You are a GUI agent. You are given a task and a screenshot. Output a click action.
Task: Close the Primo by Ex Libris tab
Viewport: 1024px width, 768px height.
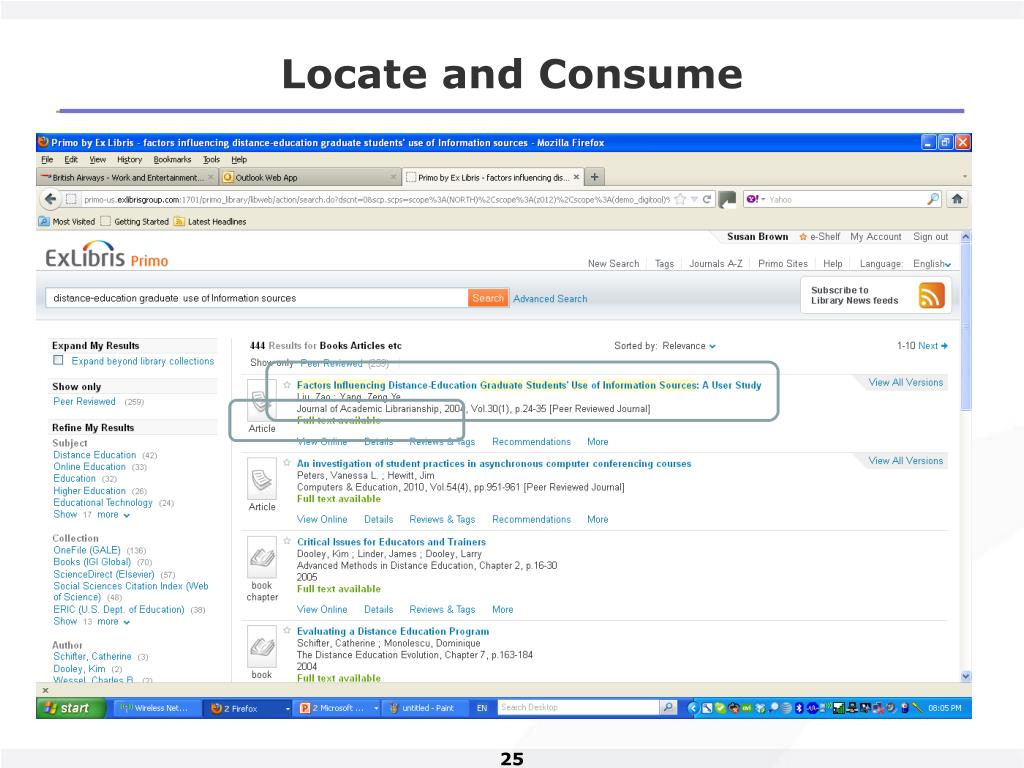576,177
